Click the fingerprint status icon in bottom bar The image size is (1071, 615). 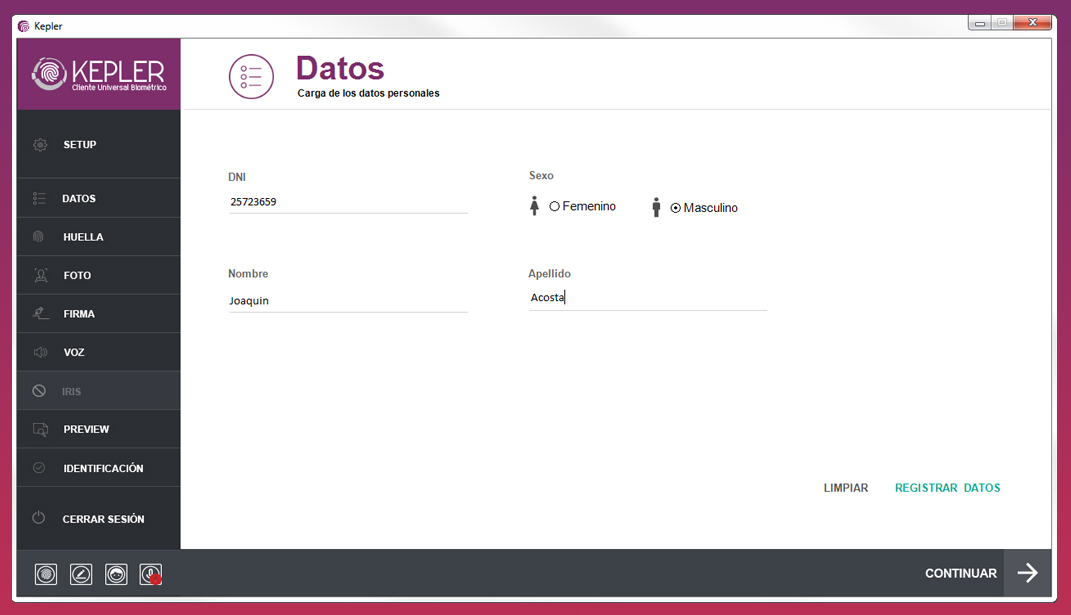(46, 574)
